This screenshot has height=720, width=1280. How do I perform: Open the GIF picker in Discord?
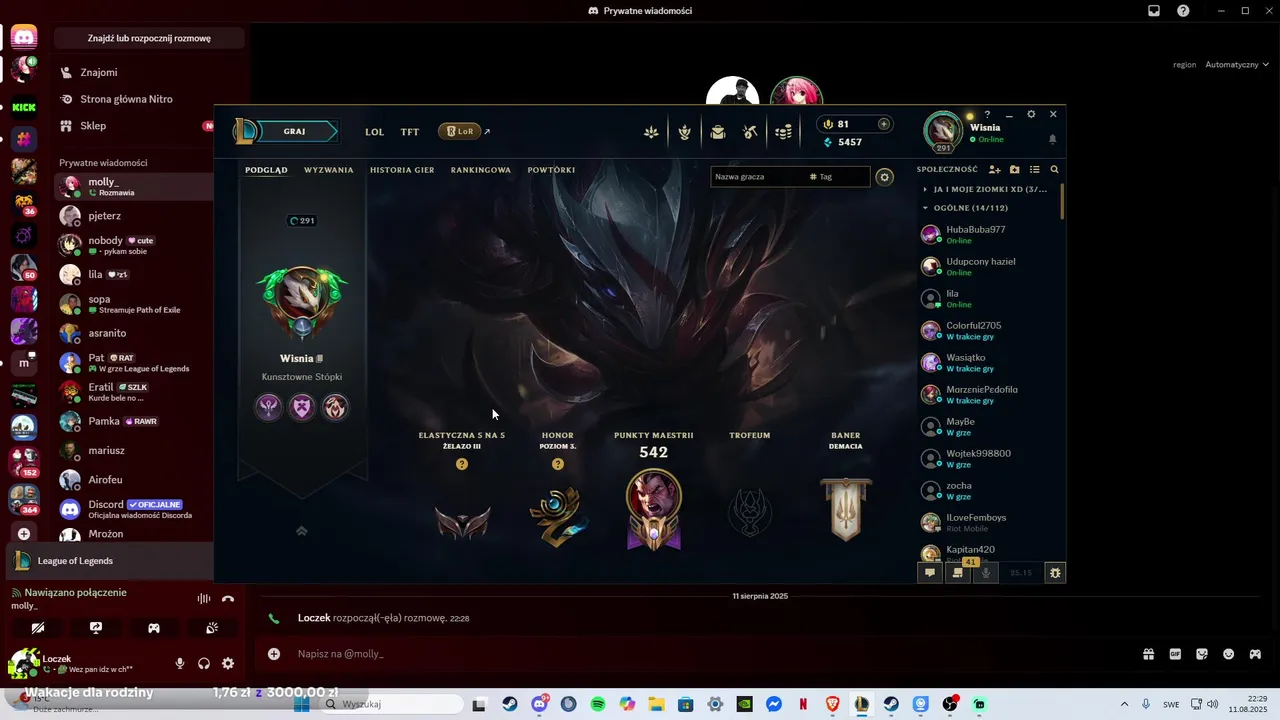(x=1175, y=654)
